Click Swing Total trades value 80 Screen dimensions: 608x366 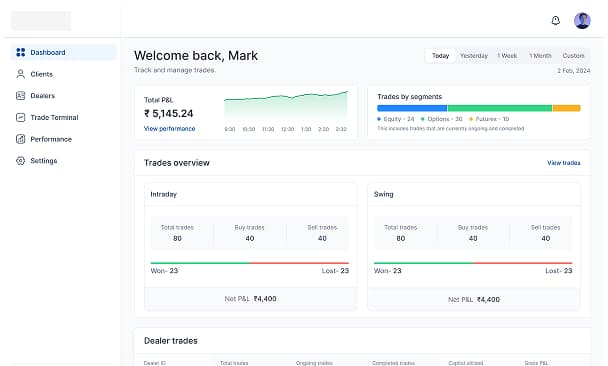pos(401,238)
